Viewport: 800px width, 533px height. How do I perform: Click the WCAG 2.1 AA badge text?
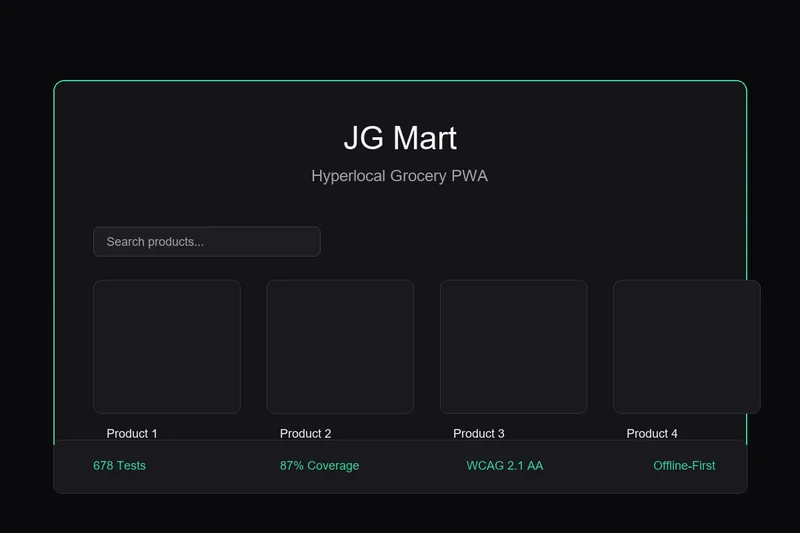coord(505,466)
